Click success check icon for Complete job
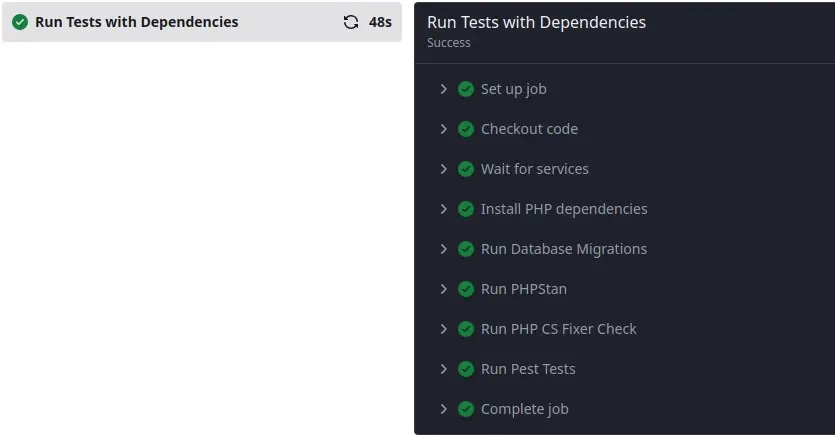The height and width of the screenshot is (438, 835). click(x=466, y=409)
